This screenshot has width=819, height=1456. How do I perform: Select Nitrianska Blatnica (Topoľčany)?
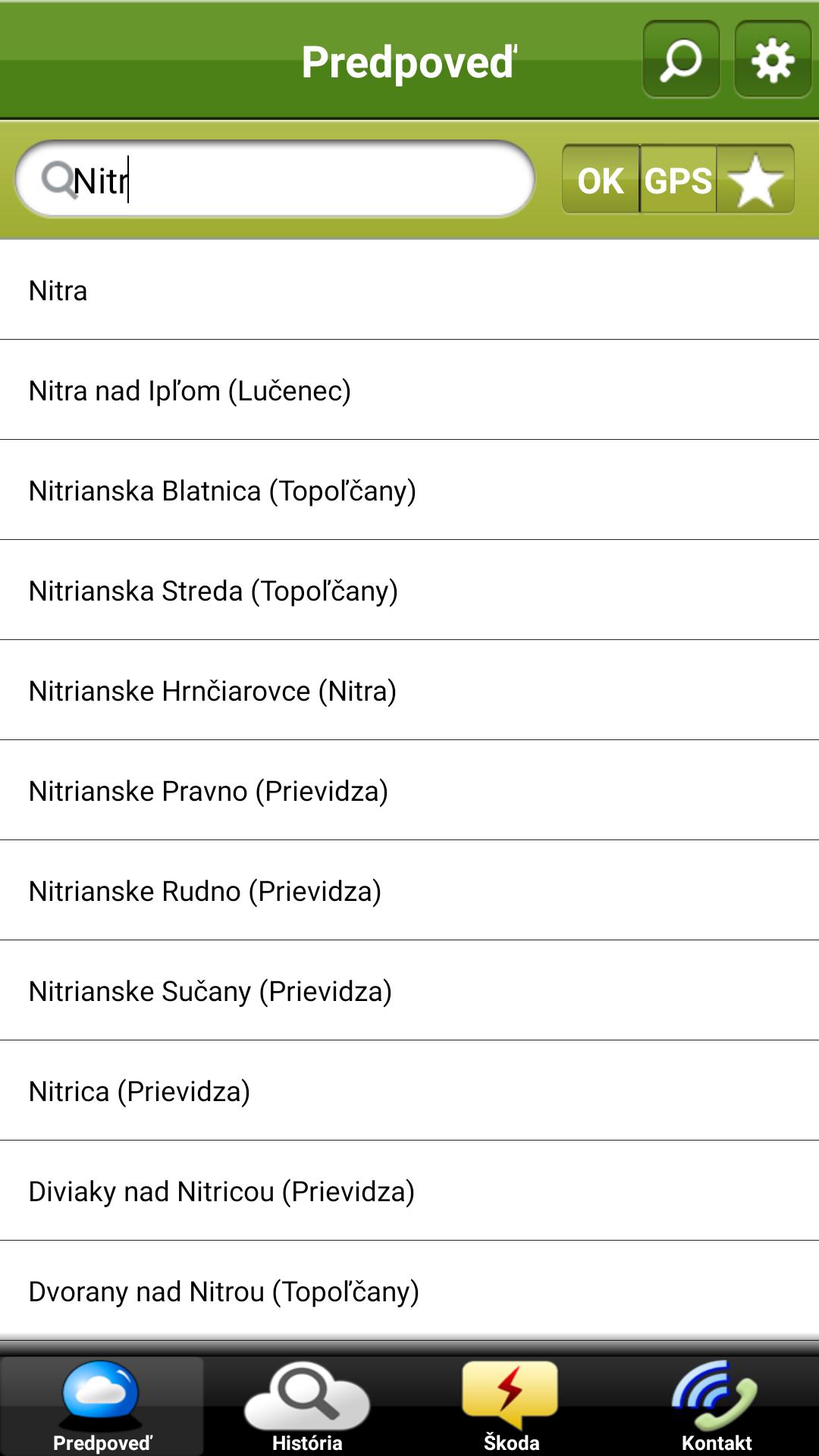pos(409,491)
